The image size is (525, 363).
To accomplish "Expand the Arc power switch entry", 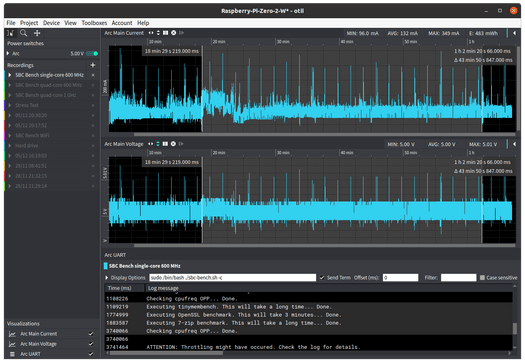I will coord(8,53).
